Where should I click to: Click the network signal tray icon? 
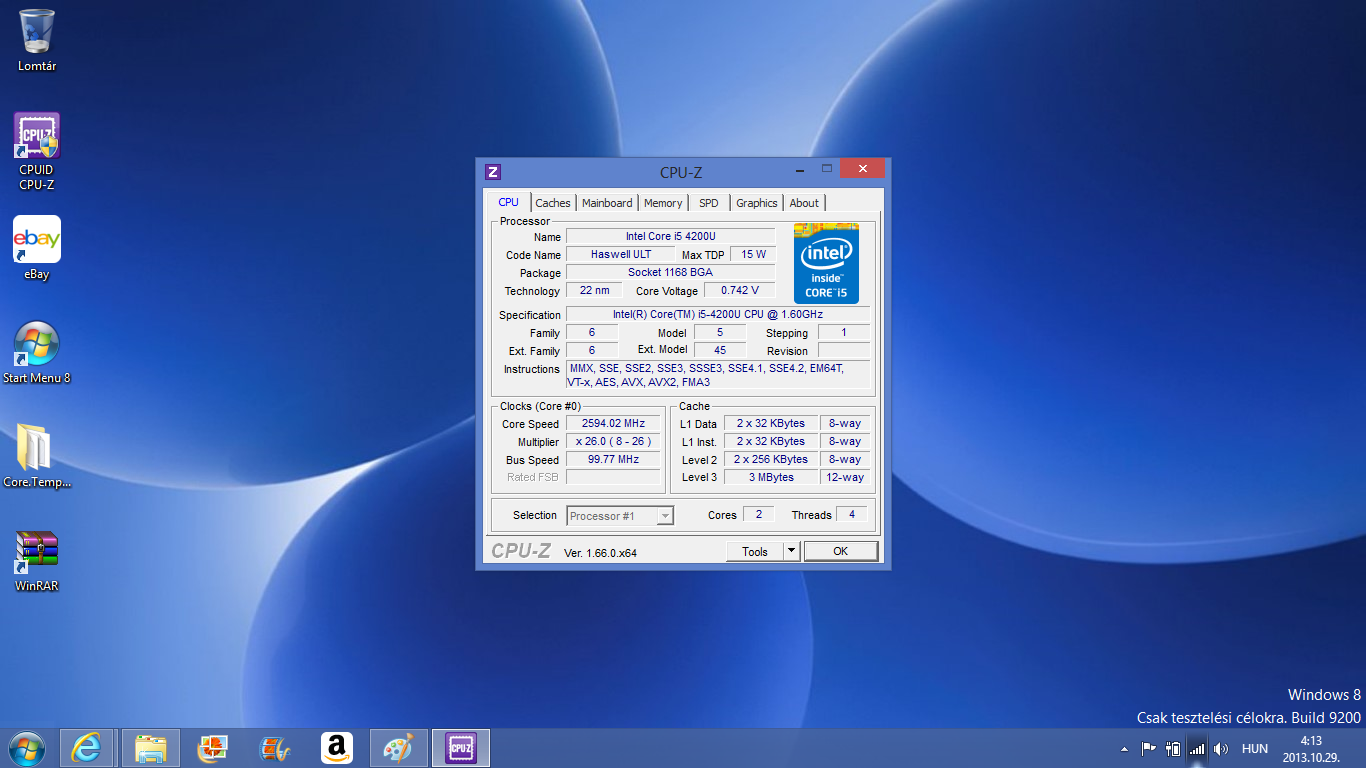coord(1197,748)
